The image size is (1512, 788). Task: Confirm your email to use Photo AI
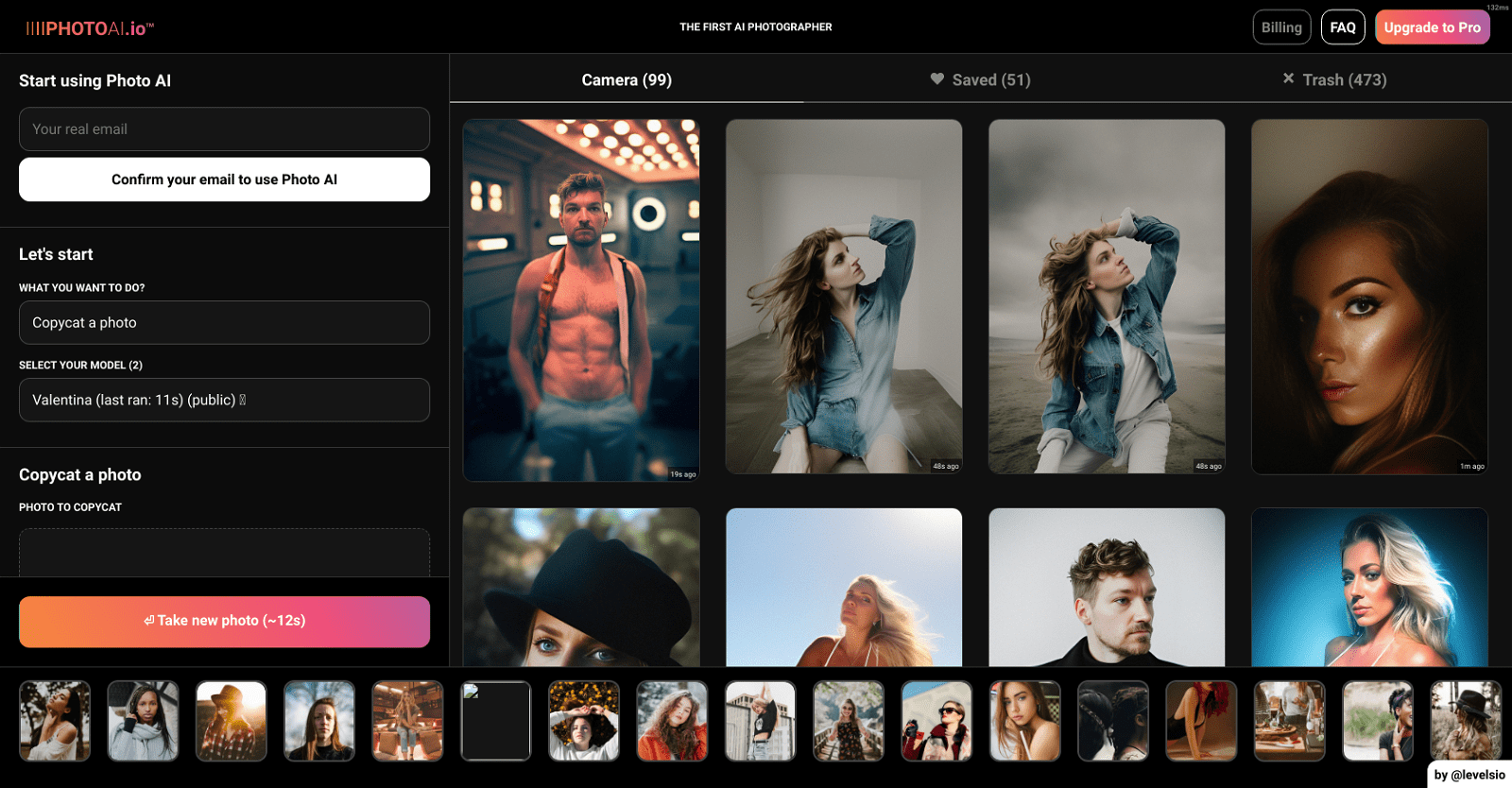pyautogui.click(x=224, y=180)
